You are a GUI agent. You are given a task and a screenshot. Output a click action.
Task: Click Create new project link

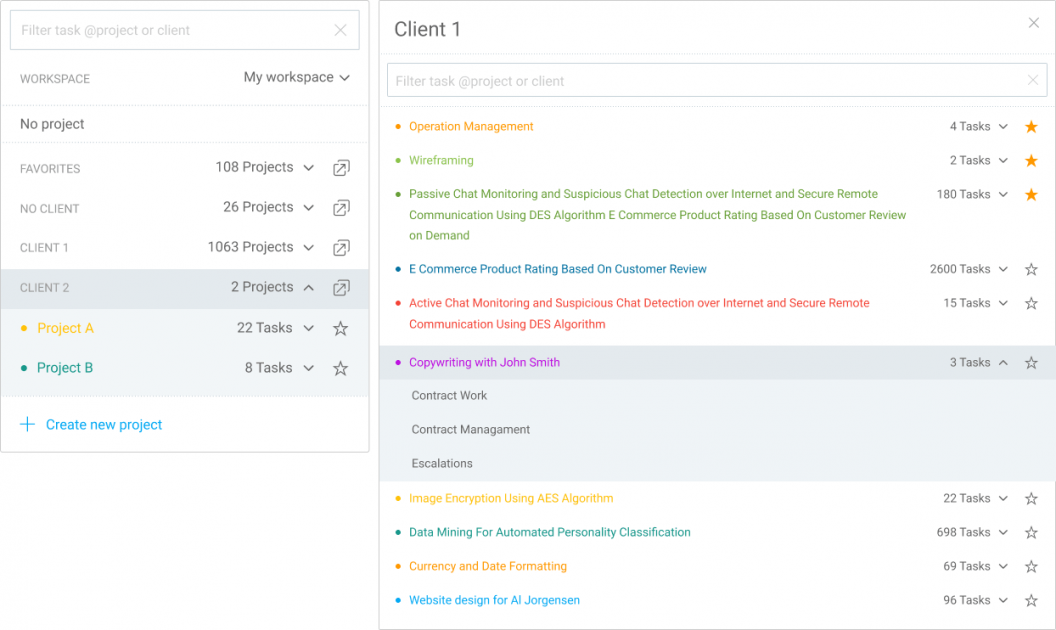coord(104,425)
